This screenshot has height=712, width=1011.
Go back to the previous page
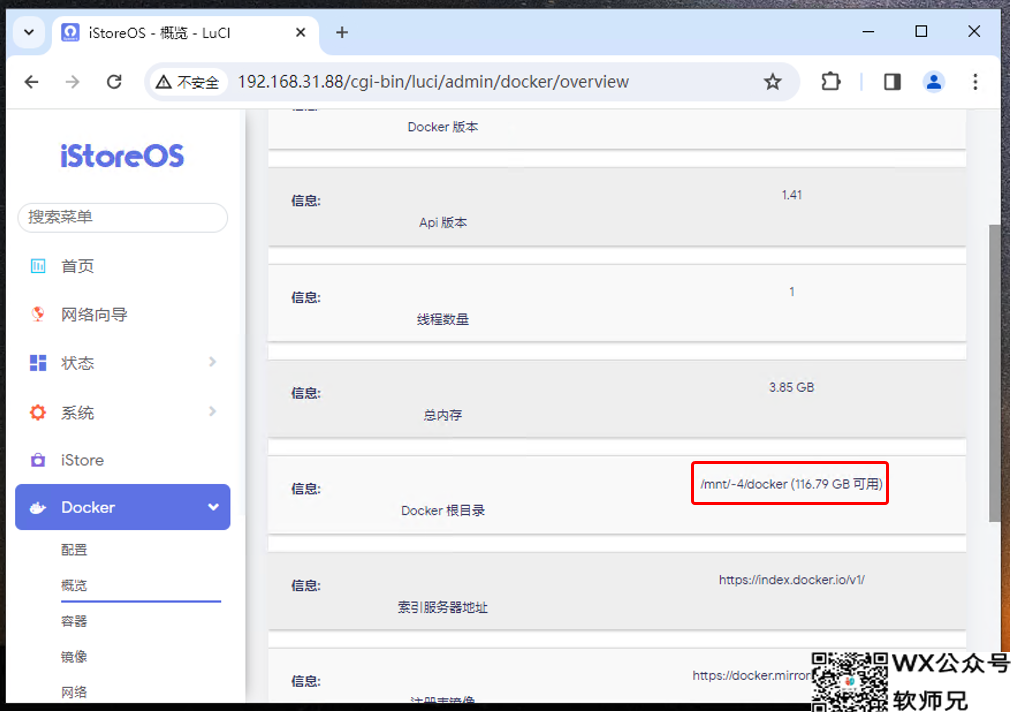[x=32, y=82]
